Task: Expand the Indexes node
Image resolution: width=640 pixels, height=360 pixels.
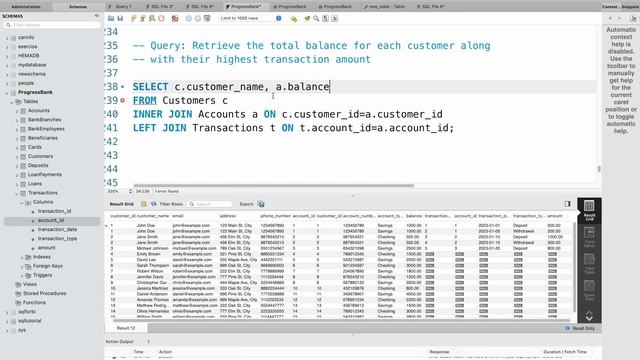Action: [x=22, y=257]
